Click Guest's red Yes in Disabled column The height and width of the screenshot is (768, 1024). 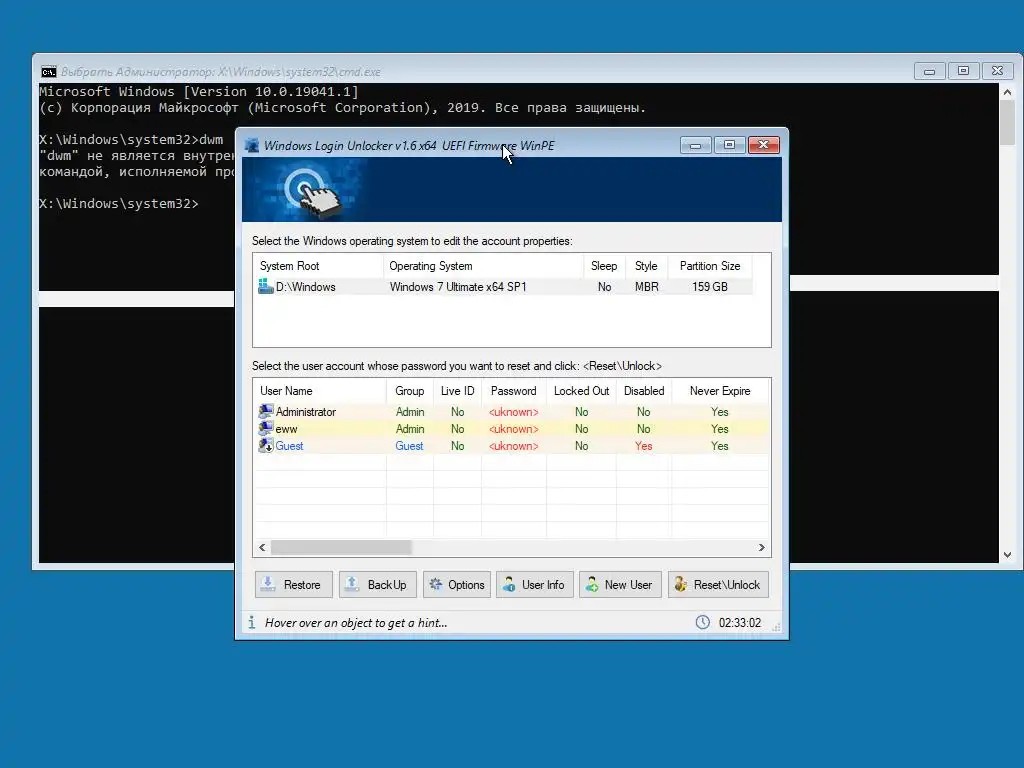[x=643, y=445]
